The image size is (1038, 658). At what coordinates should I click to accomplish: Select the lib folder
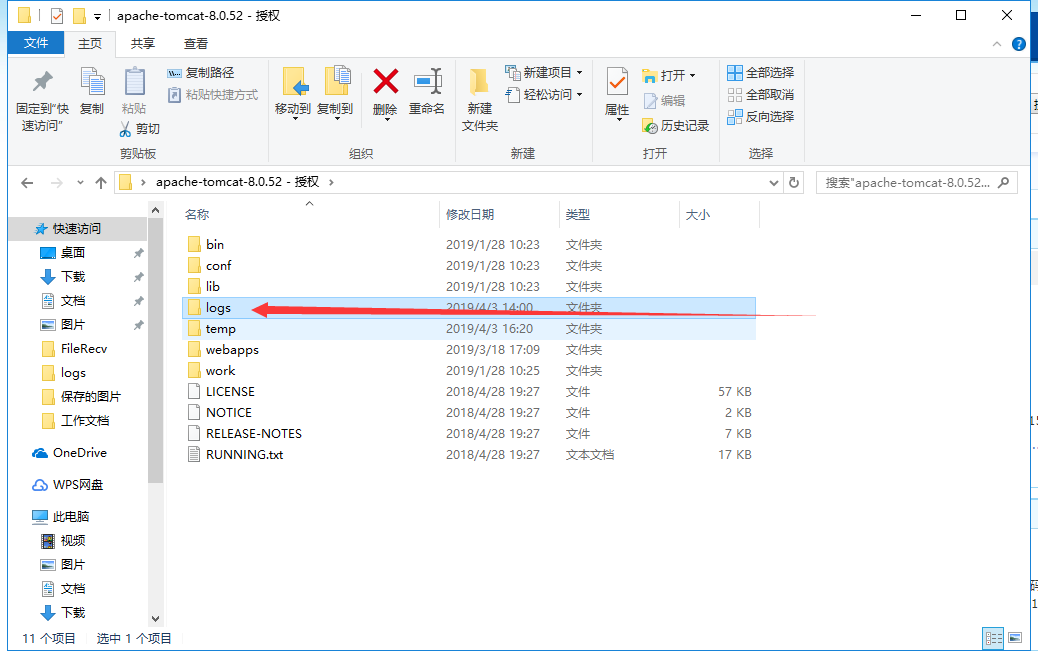click(469, 287)
